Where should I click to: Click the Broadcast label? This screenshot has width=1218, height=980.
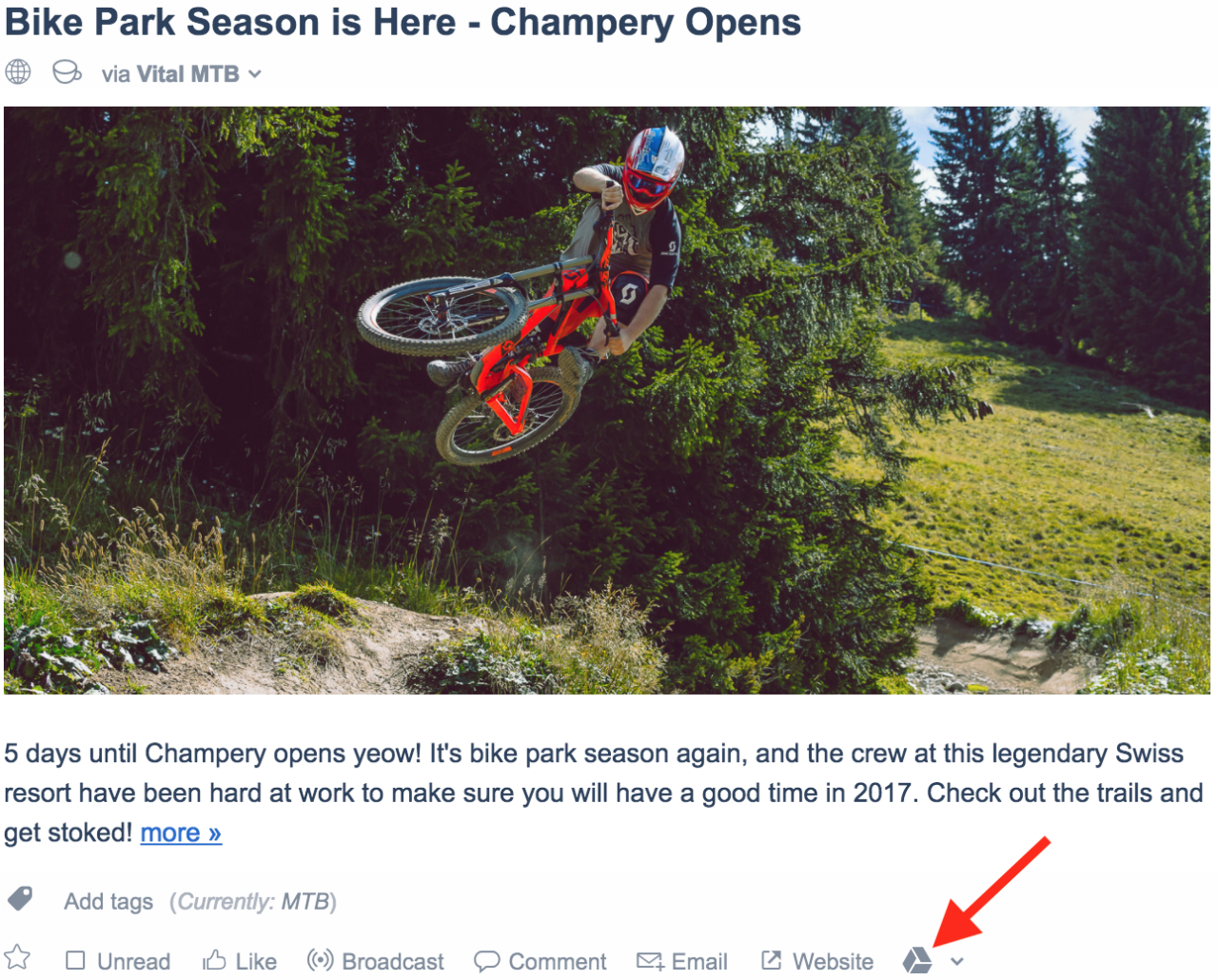point(393,962)
